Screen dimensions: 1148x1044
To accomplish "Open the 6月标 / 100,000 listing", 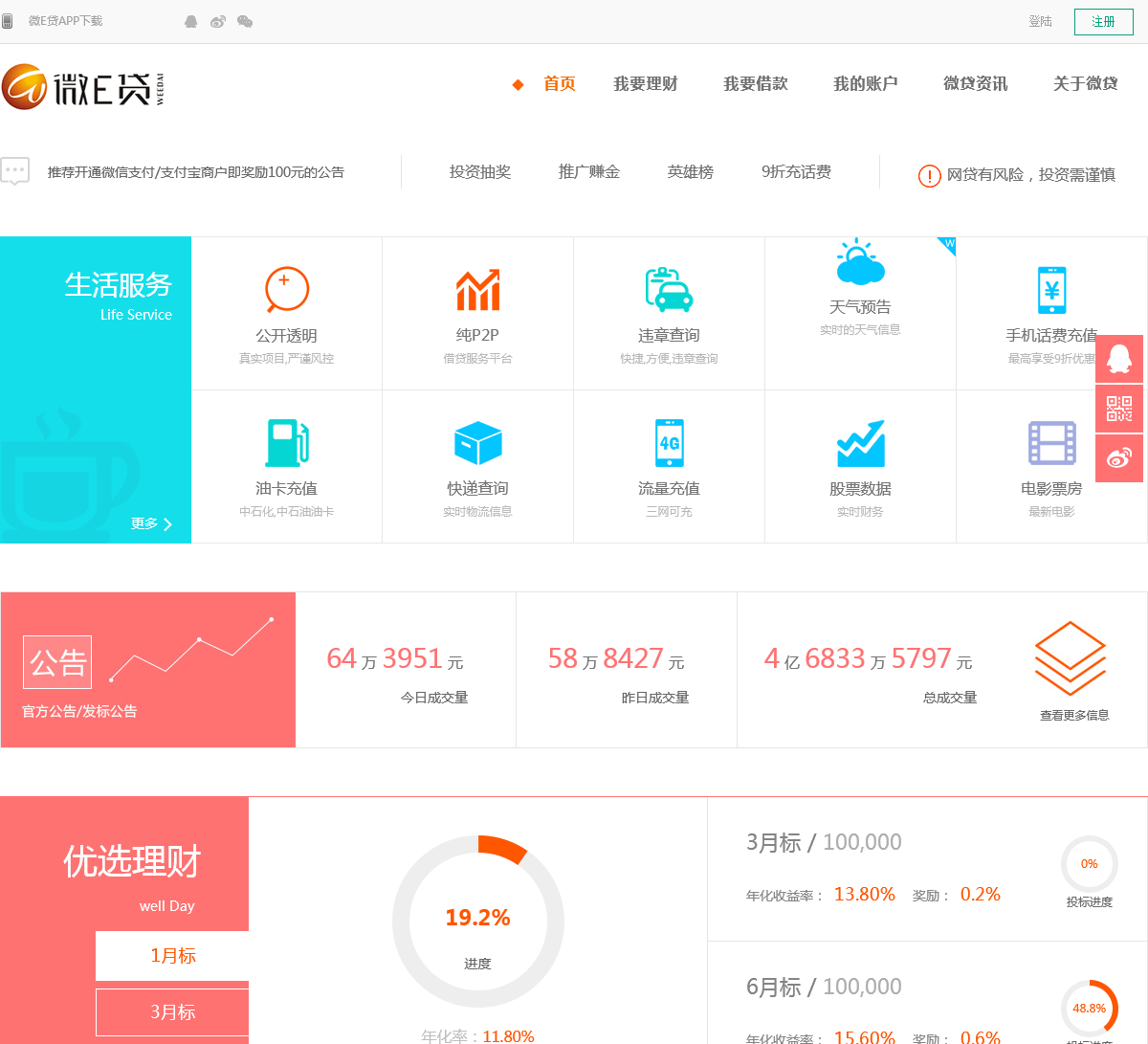I will pyautogui.click(x=824, y=987).
